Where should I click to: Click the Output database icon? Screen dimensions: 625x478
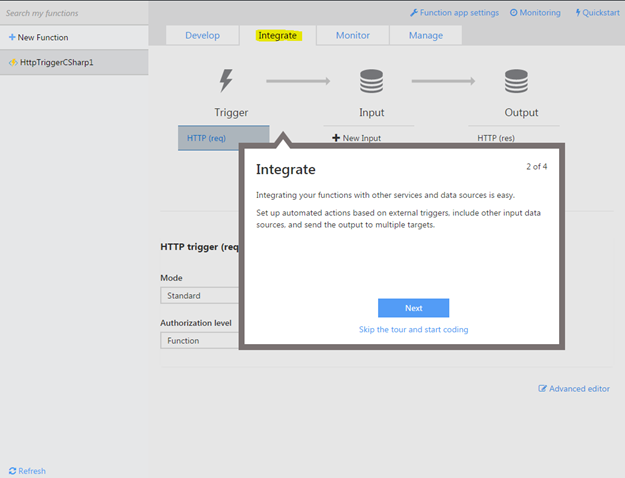click(516, 81)
